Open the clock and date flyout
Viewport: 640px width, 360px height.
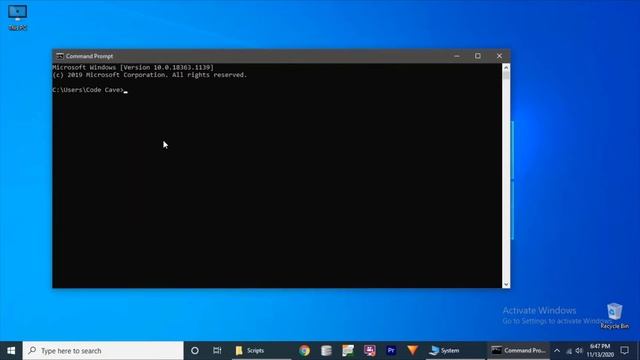(600, 351)
